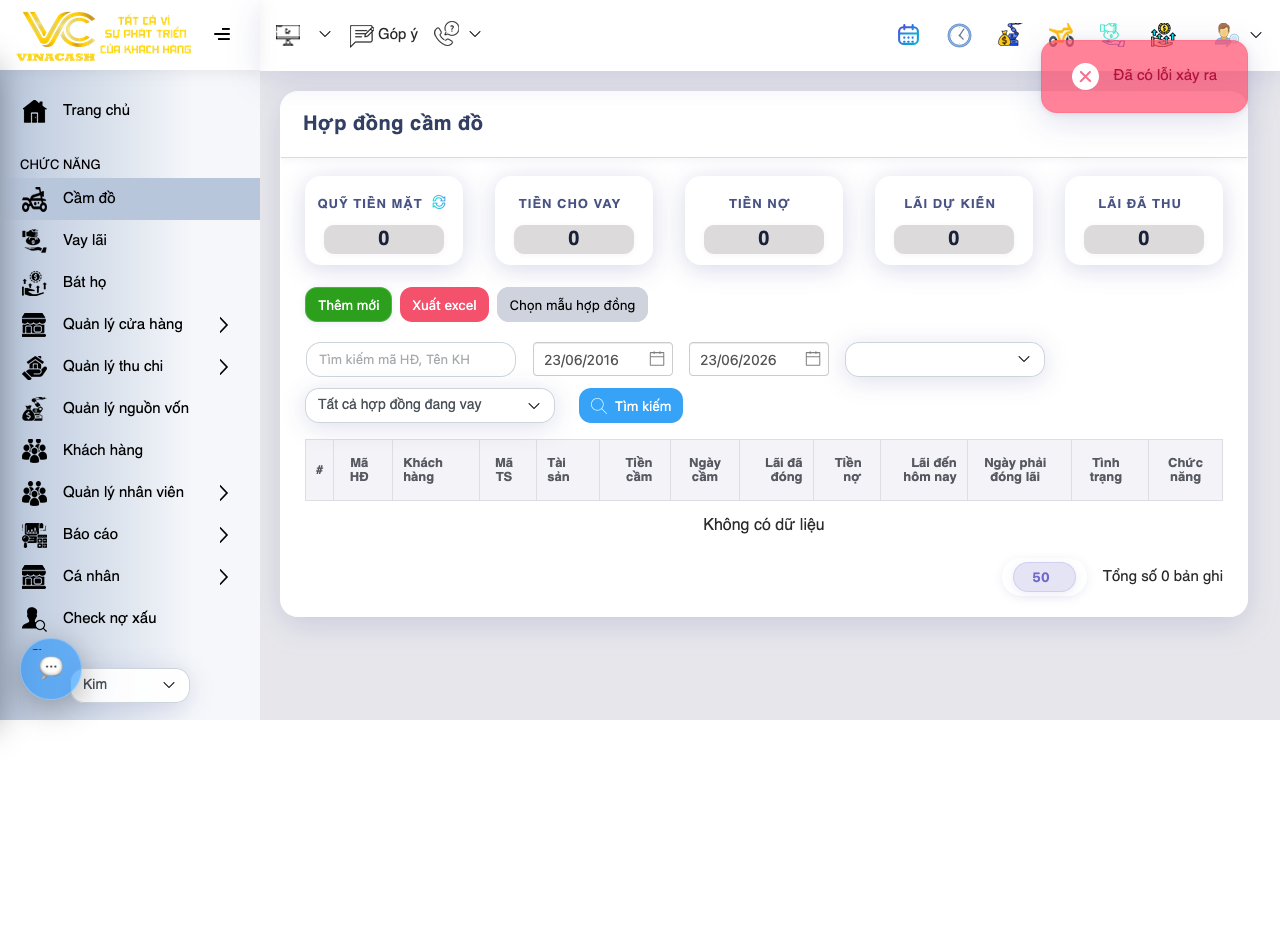1280x951 pixels.
Task: Open the start date calendar picker
Action: click(657, 358)
